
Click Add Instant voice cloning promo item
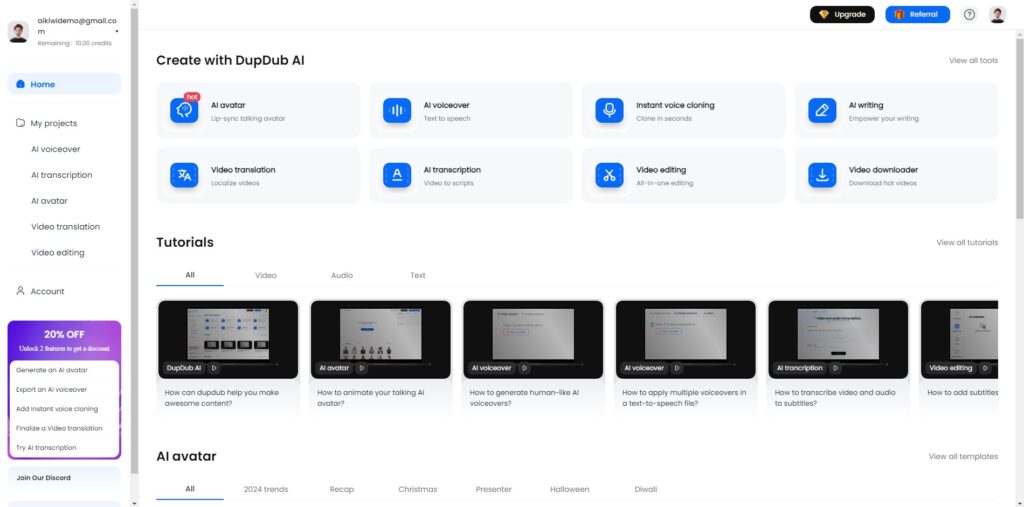(x=64, y=409)
